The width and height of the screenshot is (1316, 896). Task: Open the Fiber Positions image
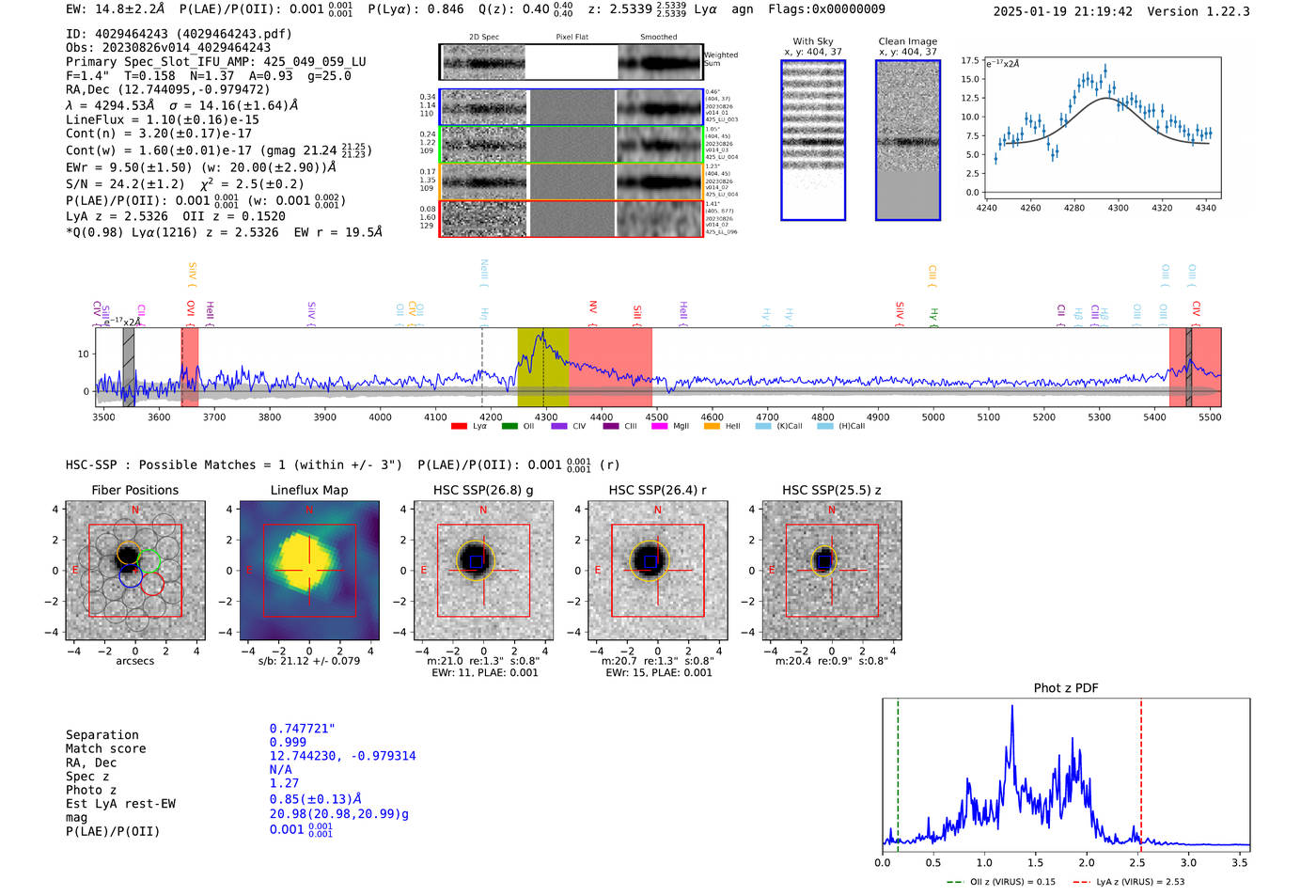135,571
